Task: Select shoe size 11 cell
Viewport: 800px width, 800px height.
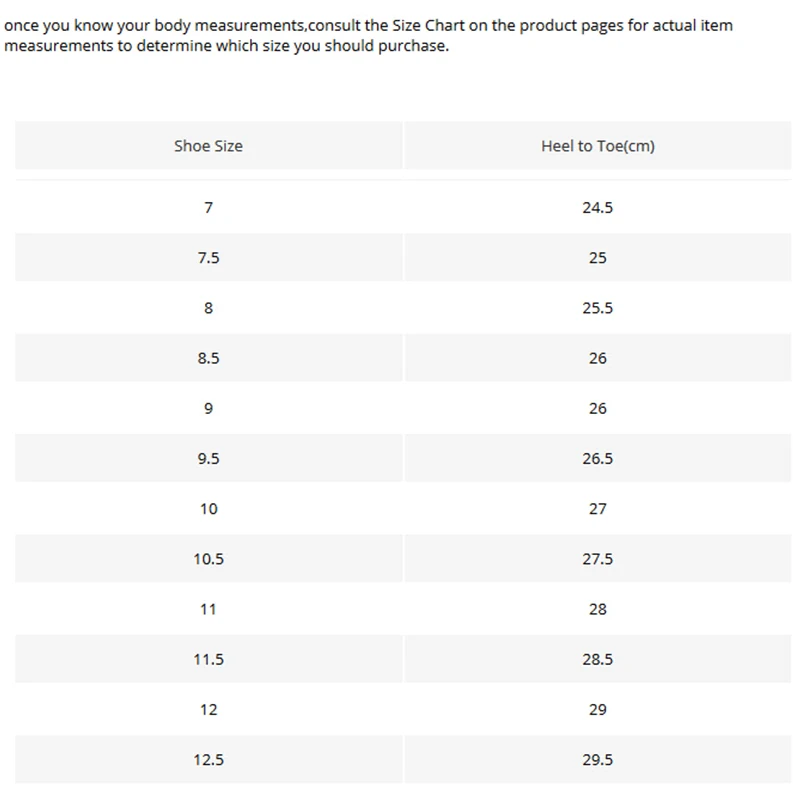Action: (x=209, y=609)
